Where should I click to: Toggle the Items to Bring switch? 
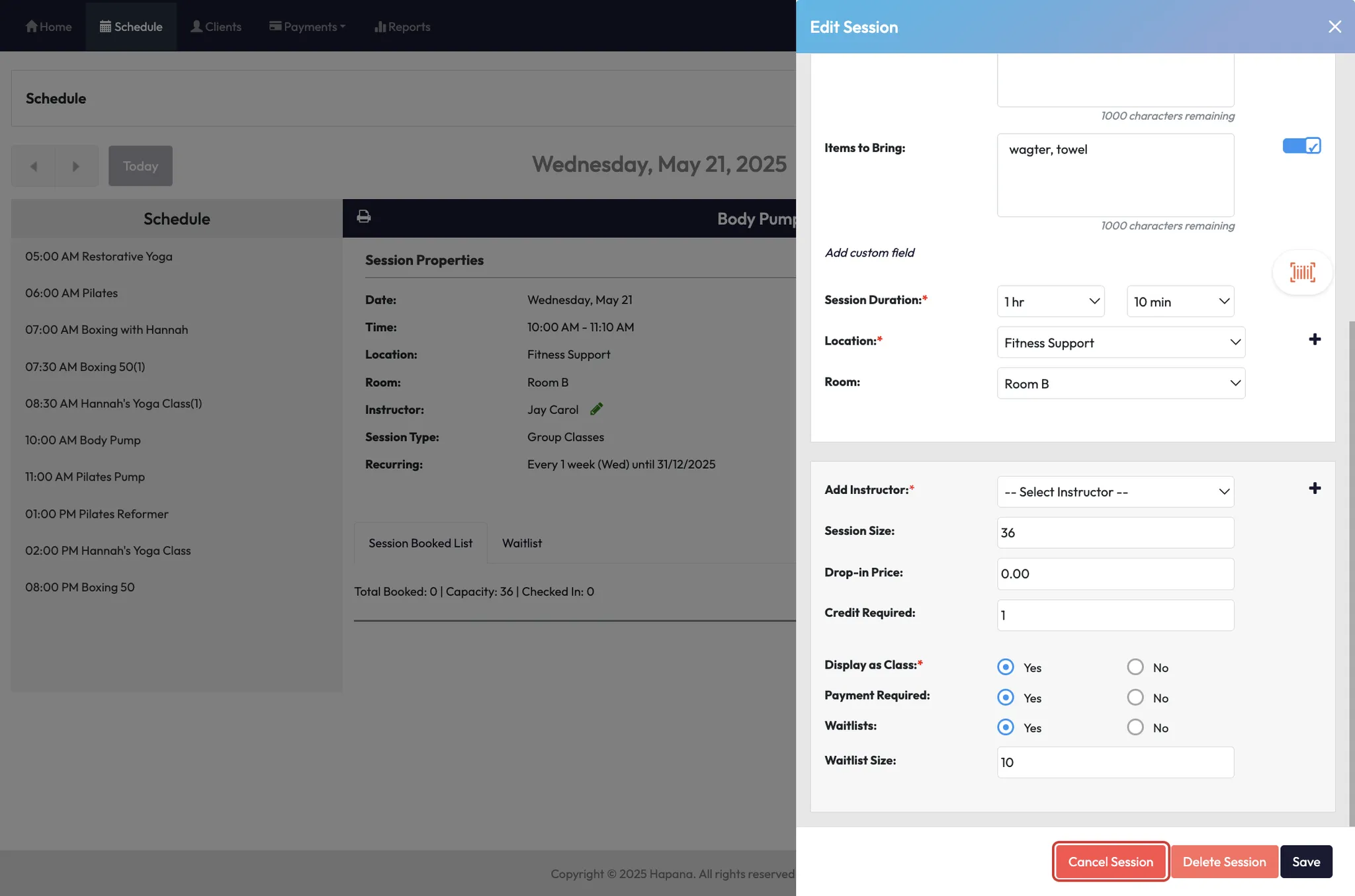(x=1301, y=145)
